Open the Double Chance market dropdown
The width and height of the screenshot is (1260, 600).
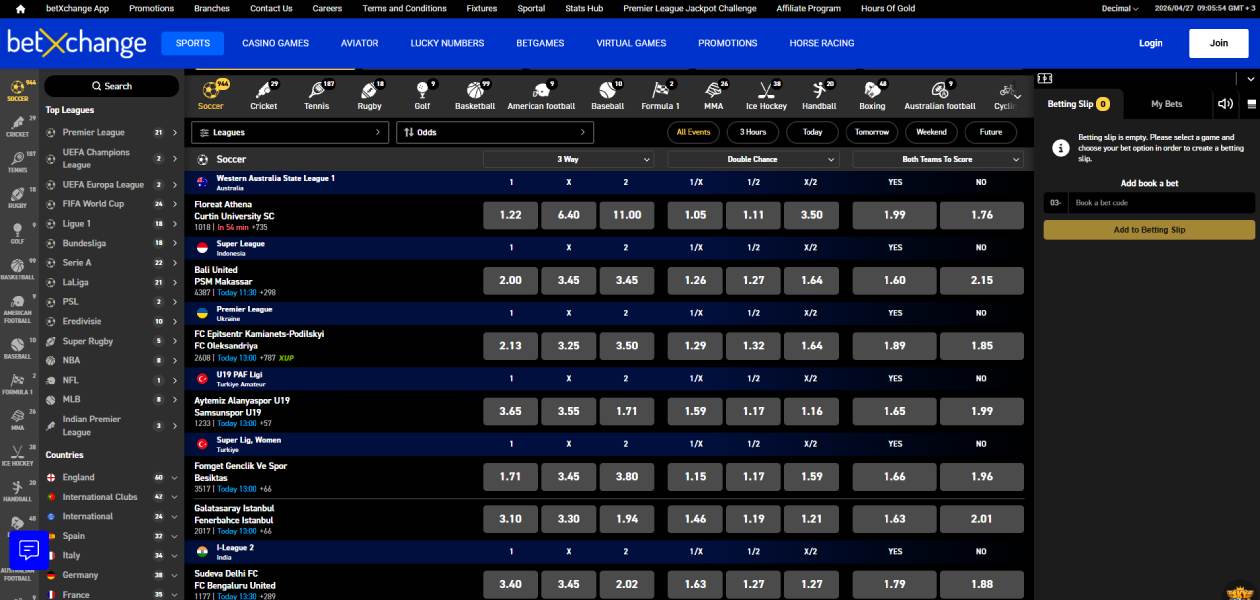[753, 159]
